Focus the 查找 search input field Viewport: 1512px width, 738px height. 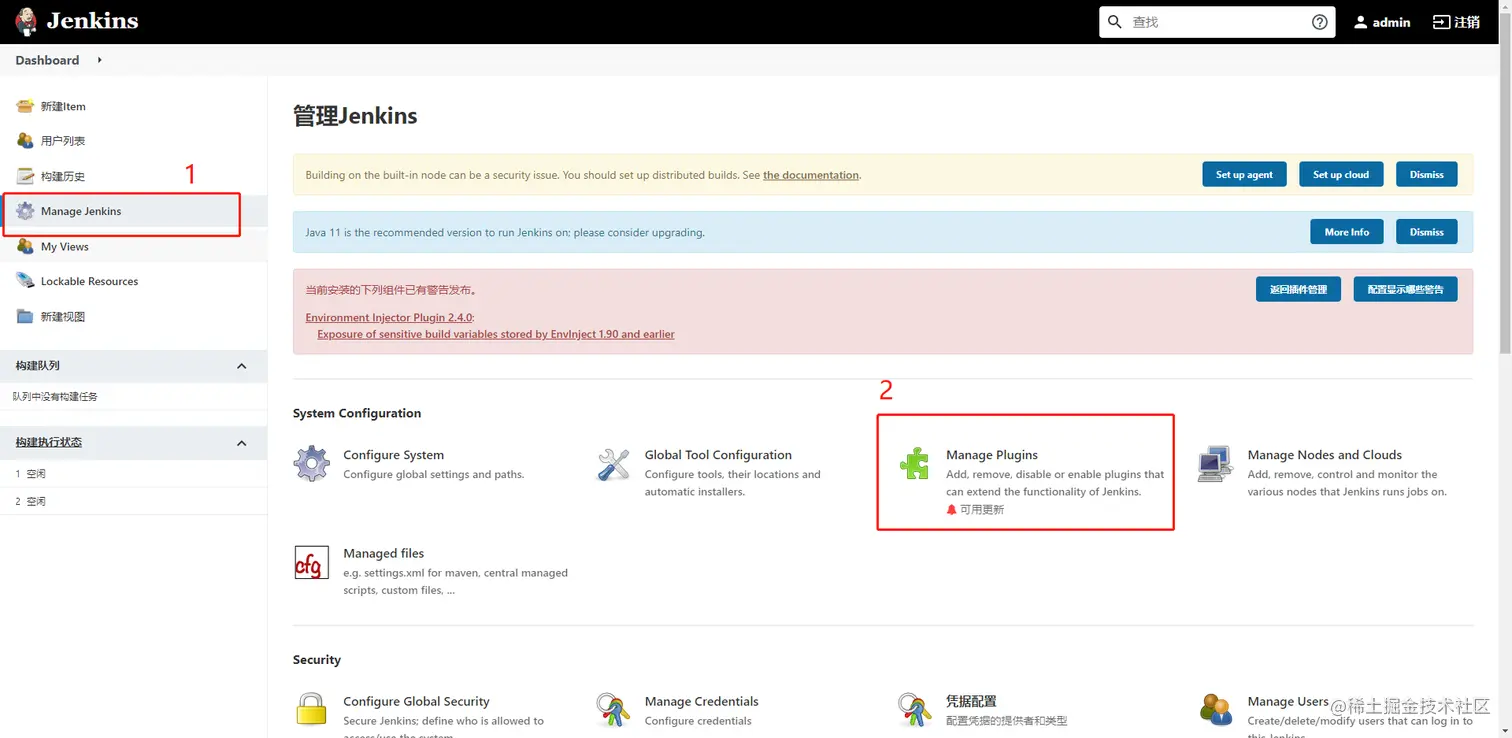point(1217,22)
